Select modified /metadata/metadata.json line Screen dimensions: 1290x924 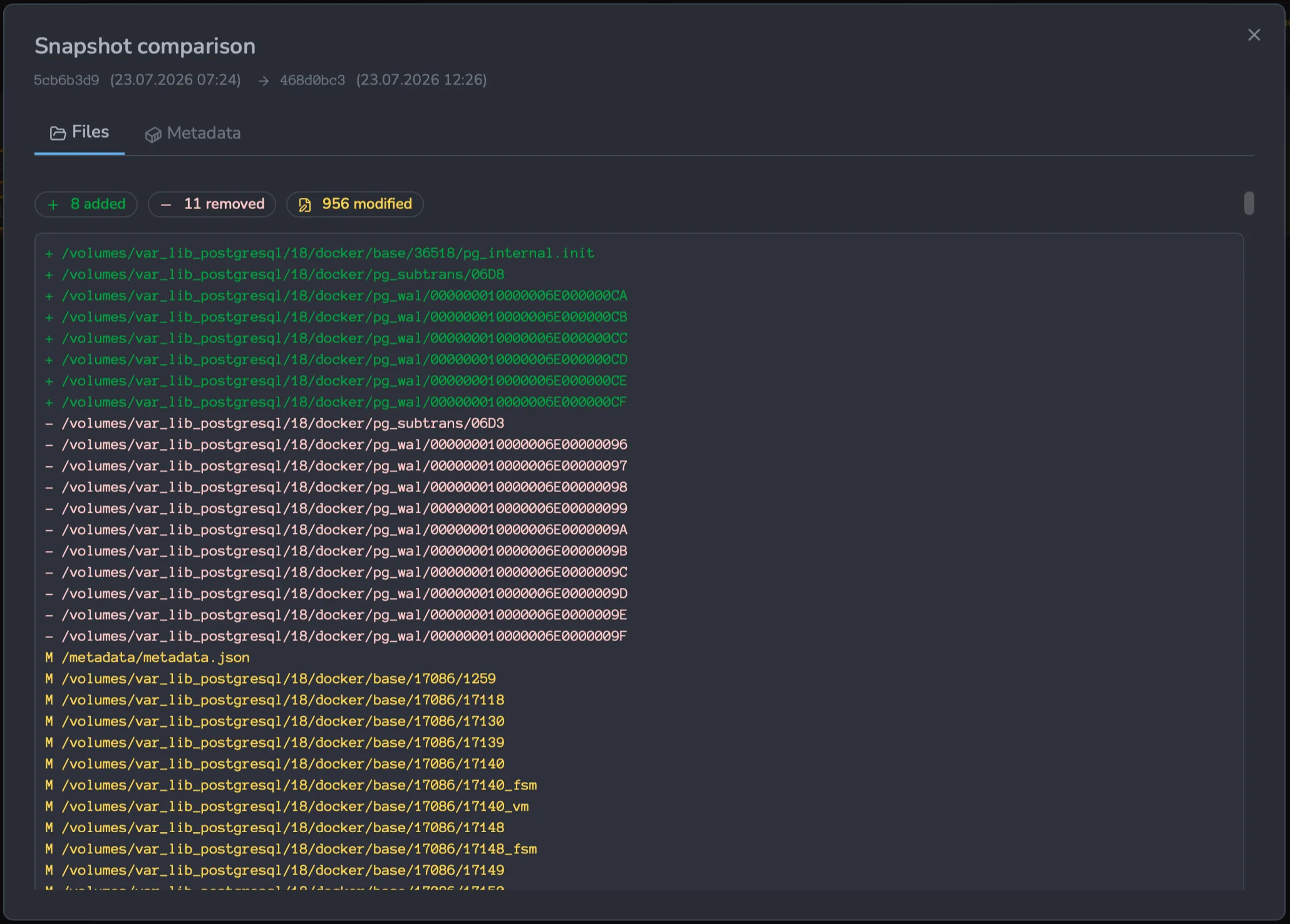coord(148,658)
